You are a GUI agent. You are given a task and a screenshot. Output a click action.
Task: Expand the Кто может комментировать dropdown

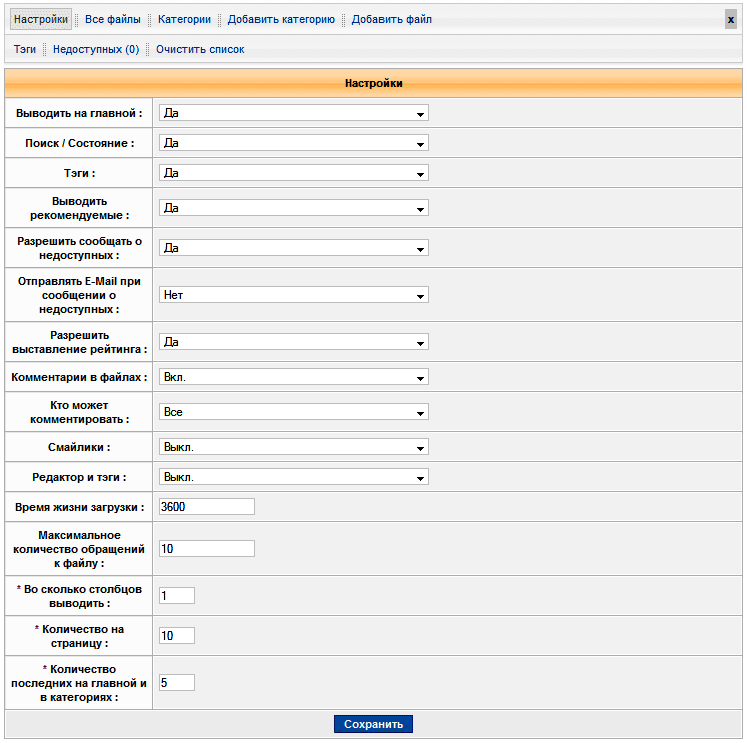click(294, 412)
